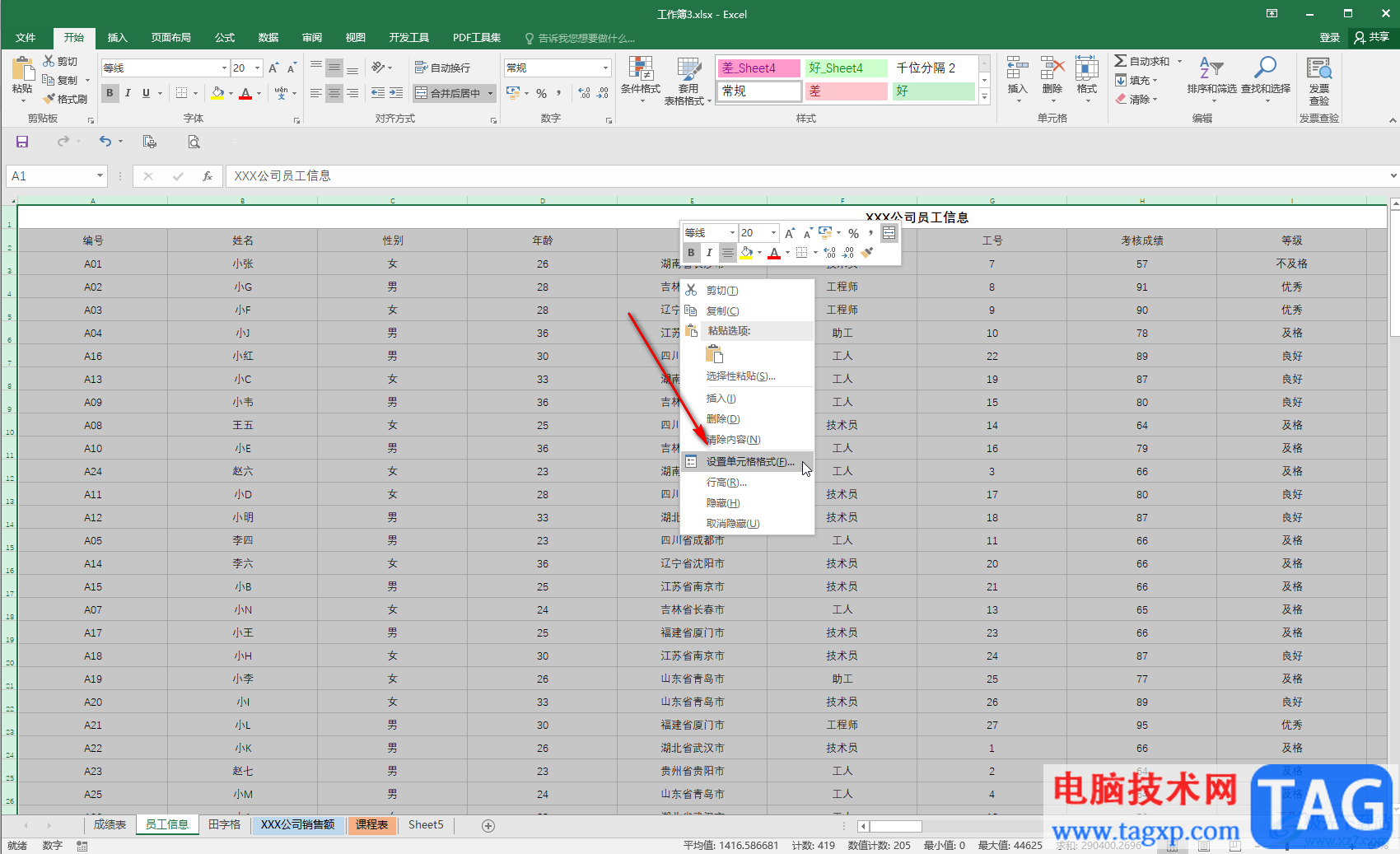Open the font size dropdown in ribbon
Image resolution: width=1400 pixels, height=854 pixels.
258,68
